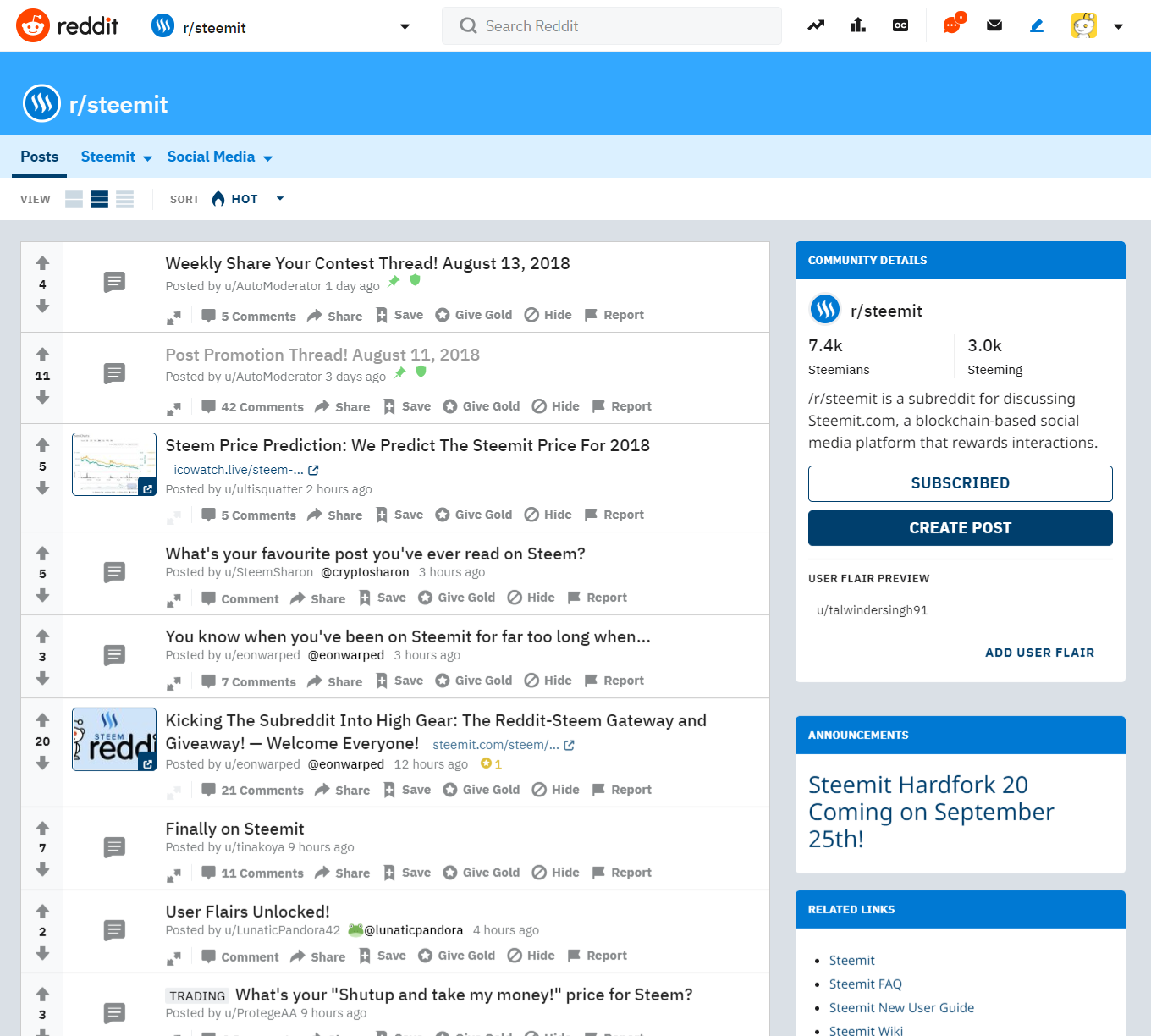The image size is (1151, 1036).
Task: Click the TRADING flair tag
Action: tap(197, 996)
